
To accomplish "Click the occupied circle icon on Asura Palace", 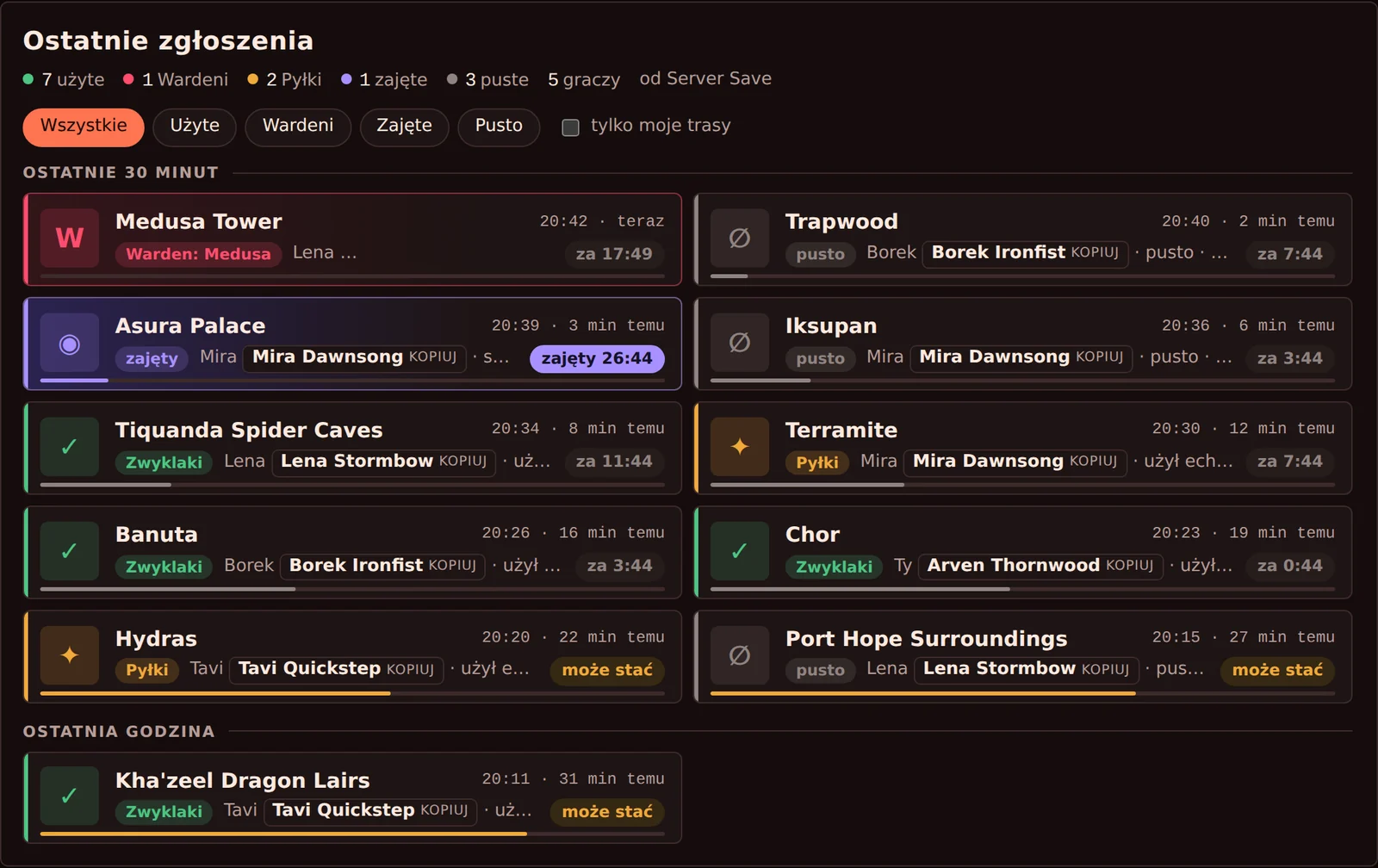I will pyautogui.click(x=70, y=344).
